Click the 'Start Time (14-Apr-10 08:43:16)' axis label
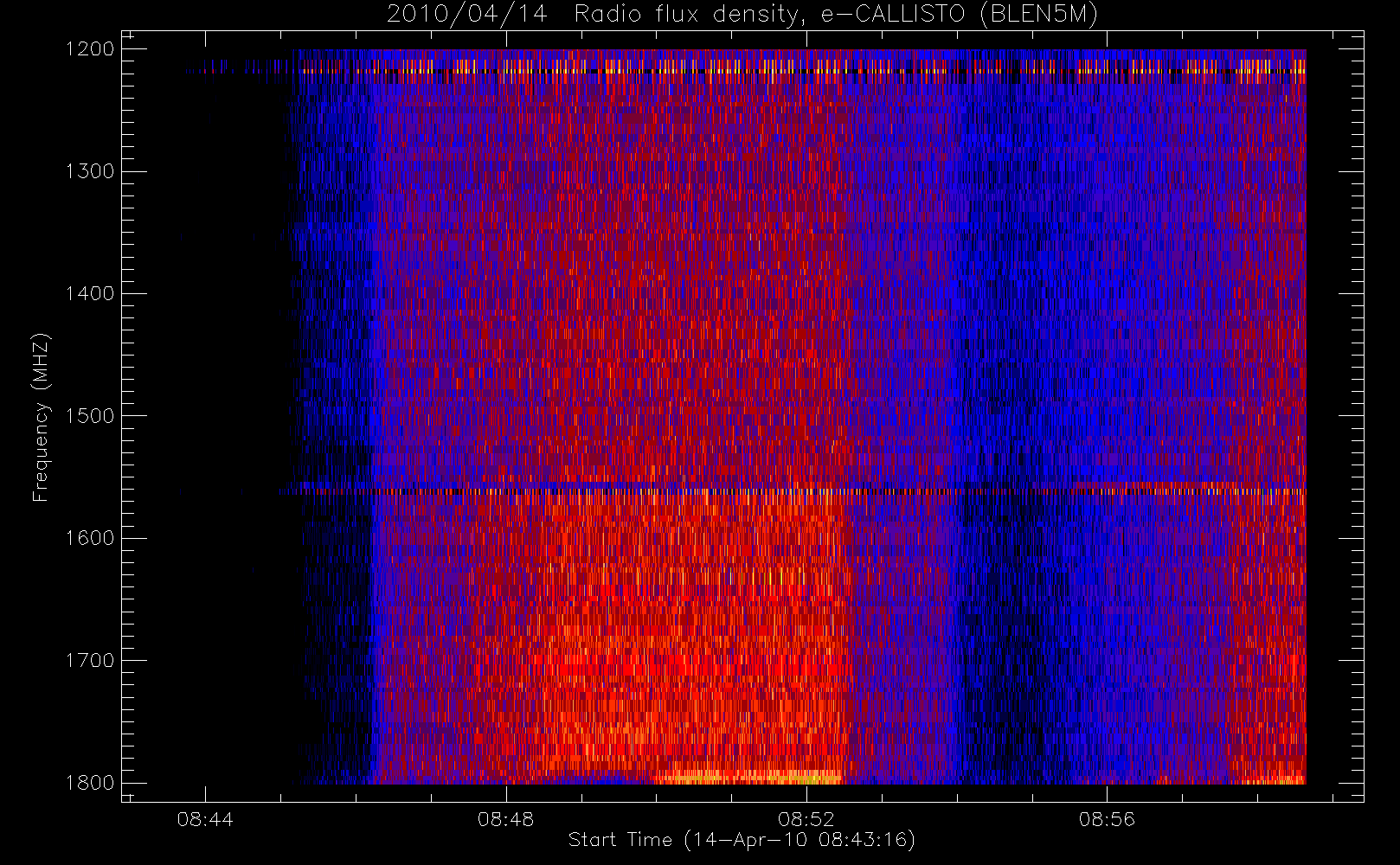1400x865 pixels. tap(742, 840)
